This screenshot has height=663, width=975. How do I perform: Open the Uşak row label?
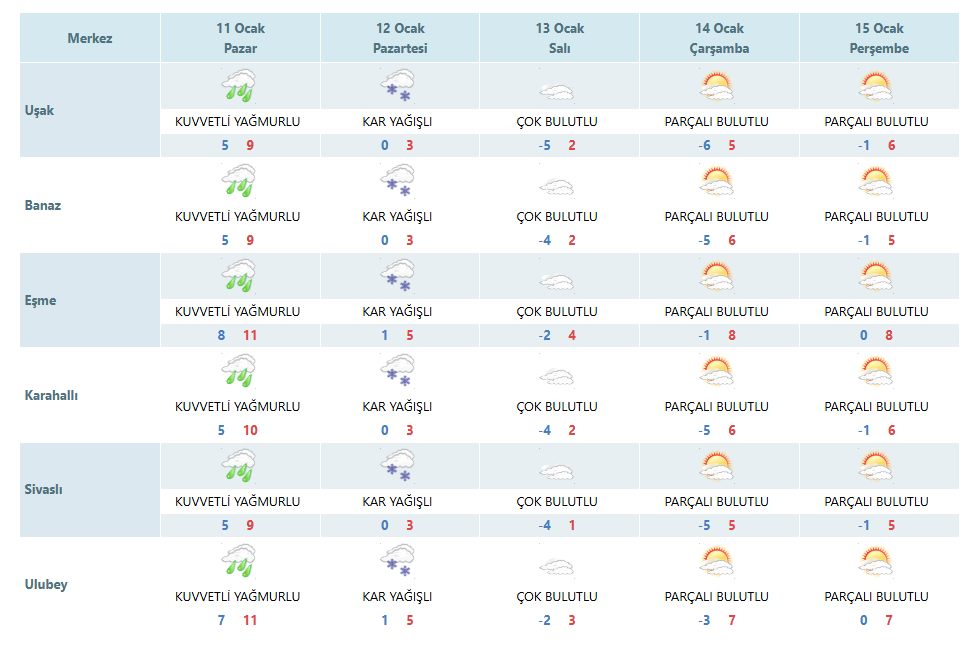[x=39, y=111]
